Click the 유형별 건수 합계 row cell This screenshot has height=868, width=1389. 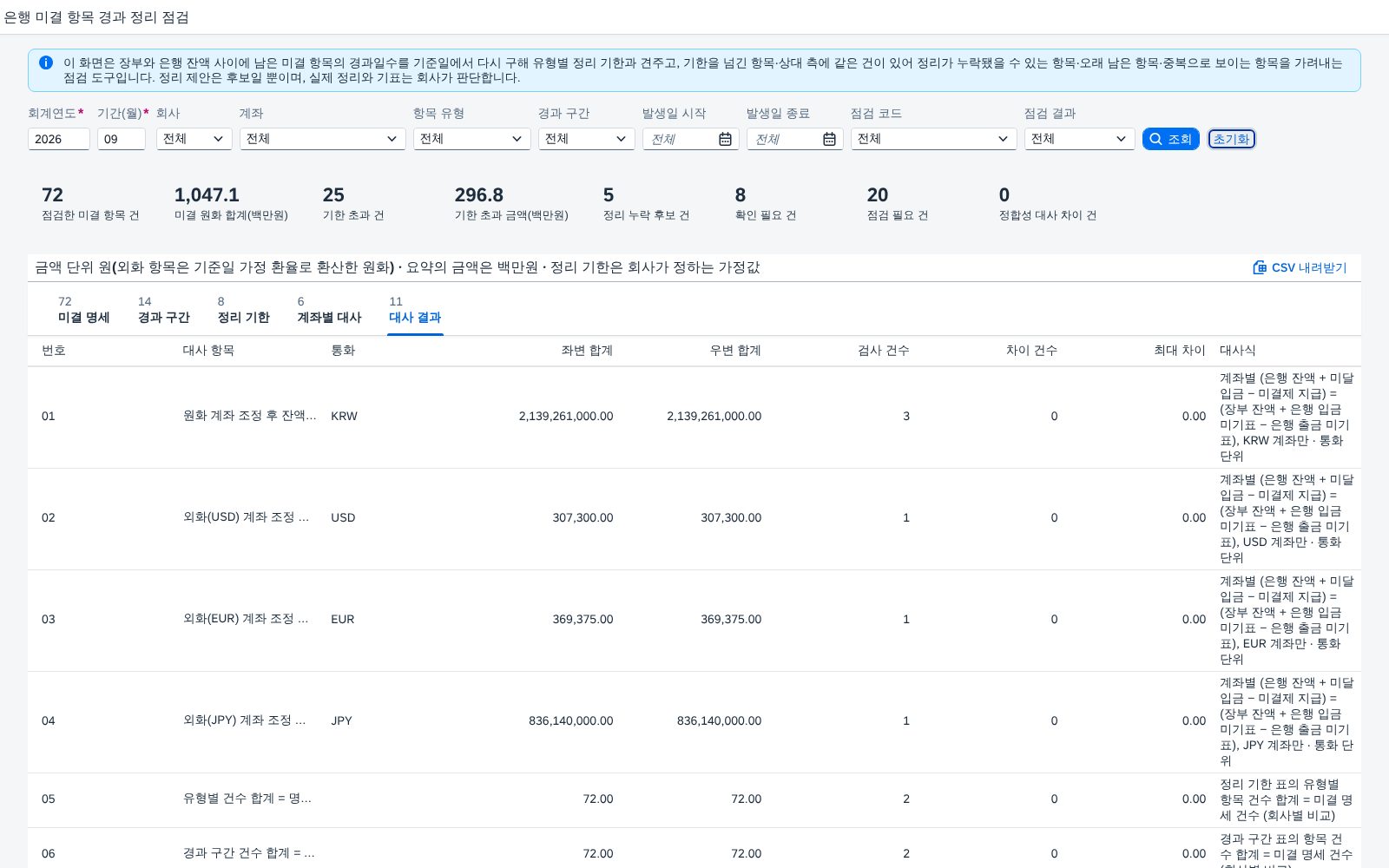[247, 799]
